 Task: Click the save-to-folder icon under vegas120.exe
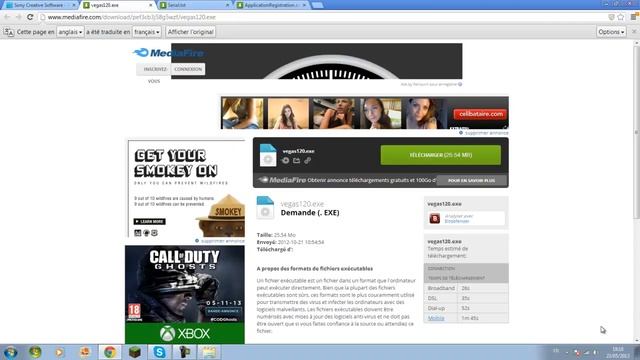click(296, 160)
